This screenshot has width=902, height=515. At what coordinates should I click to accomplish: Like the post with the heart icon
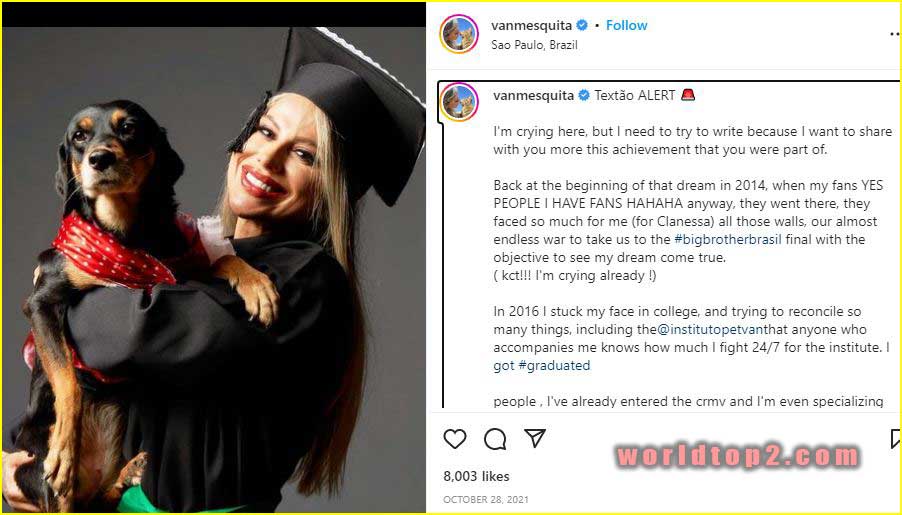coord(455,439)
